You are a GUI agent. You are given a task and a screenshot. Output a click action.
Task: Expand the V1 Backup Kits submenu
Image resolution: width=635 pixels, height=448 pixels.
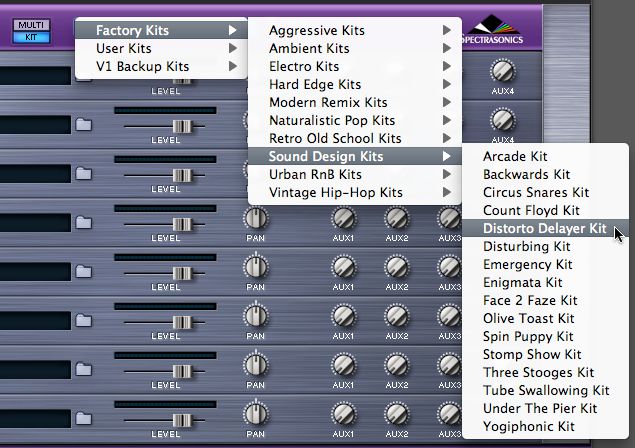coord(161,66)
